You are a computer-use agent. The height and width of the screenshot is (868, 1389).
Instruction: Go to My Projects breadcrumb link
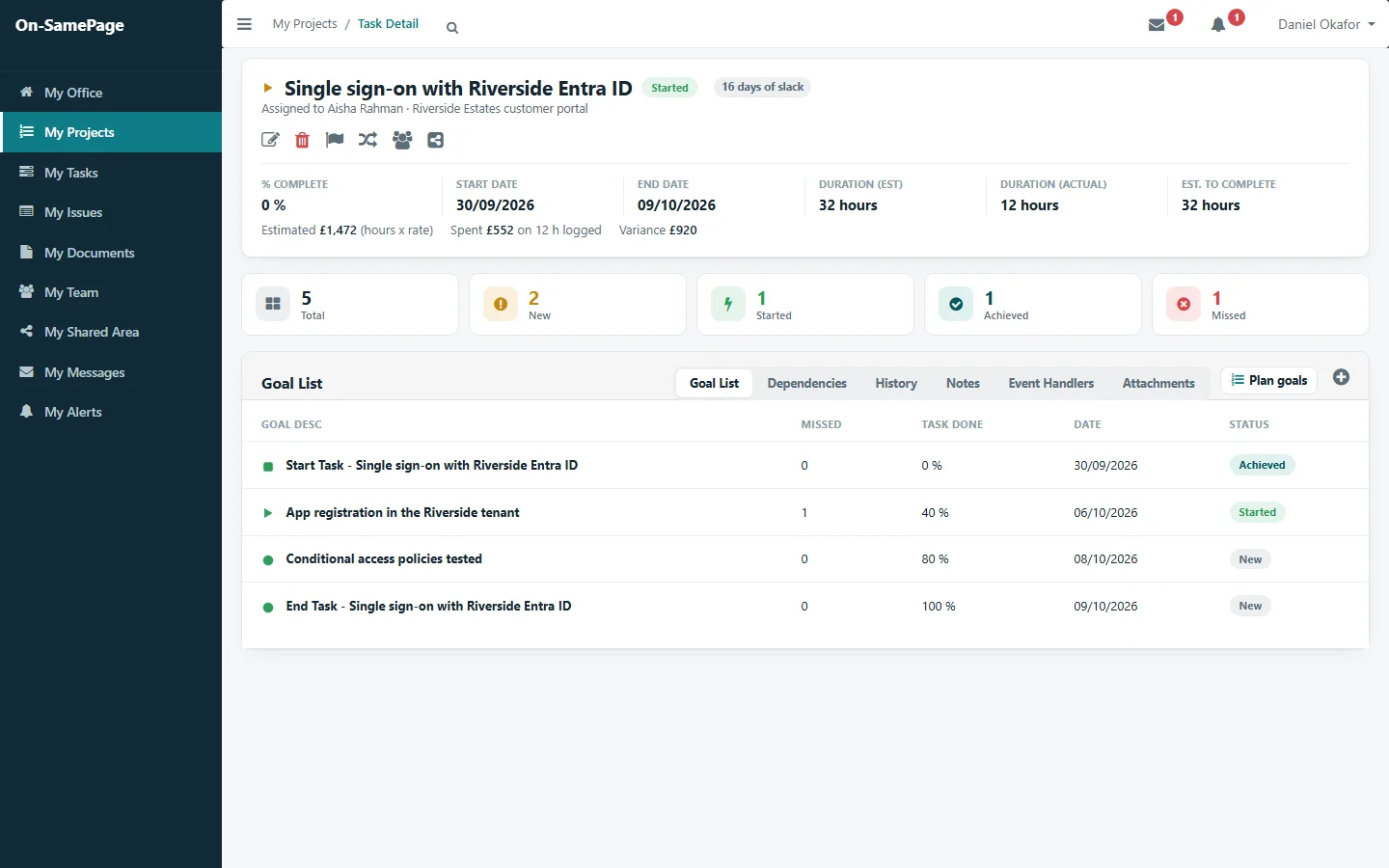click(x=305, y=24)
